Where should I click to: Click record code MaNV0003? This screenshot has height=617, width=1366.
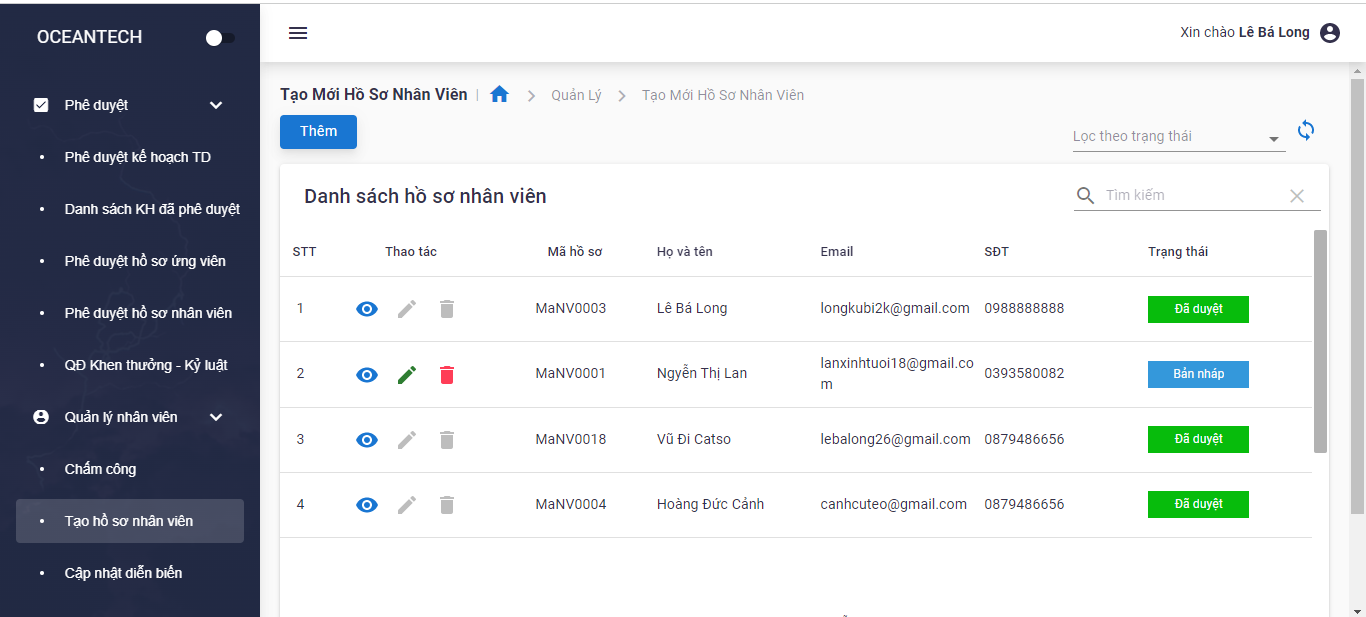pos(571,308)
